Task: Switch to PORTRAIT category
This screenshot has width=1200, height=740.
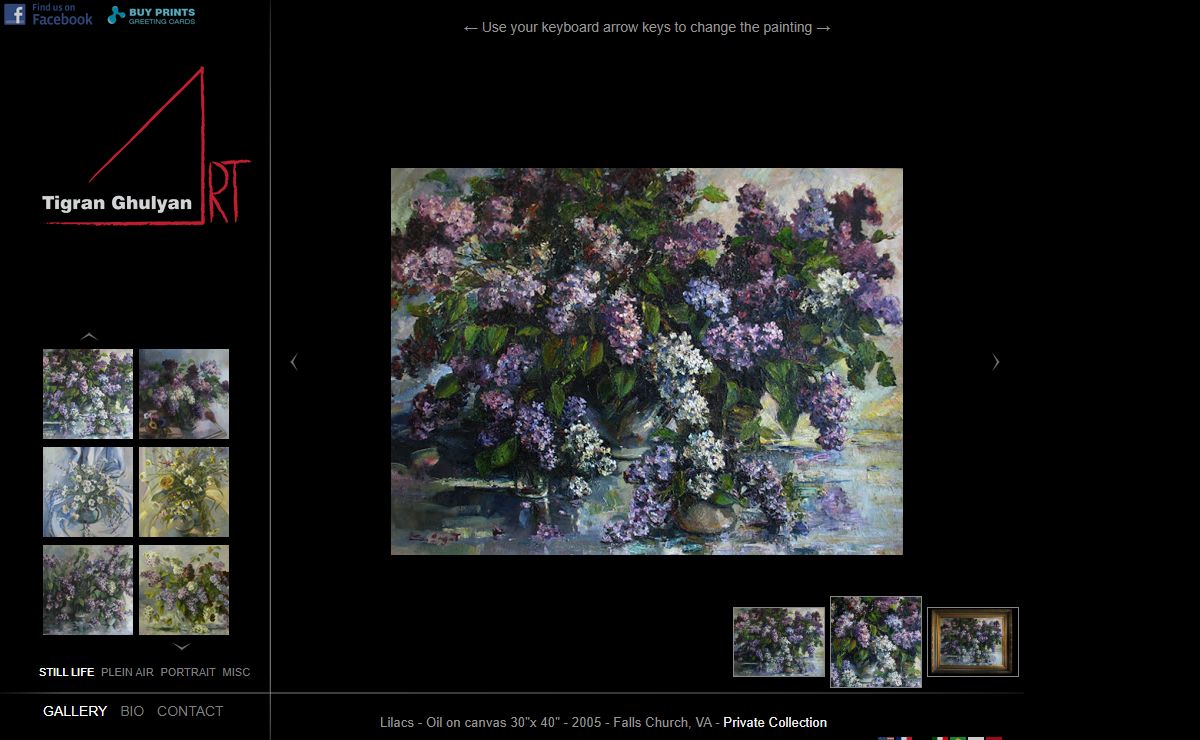Action: click(x=188, y=672)
